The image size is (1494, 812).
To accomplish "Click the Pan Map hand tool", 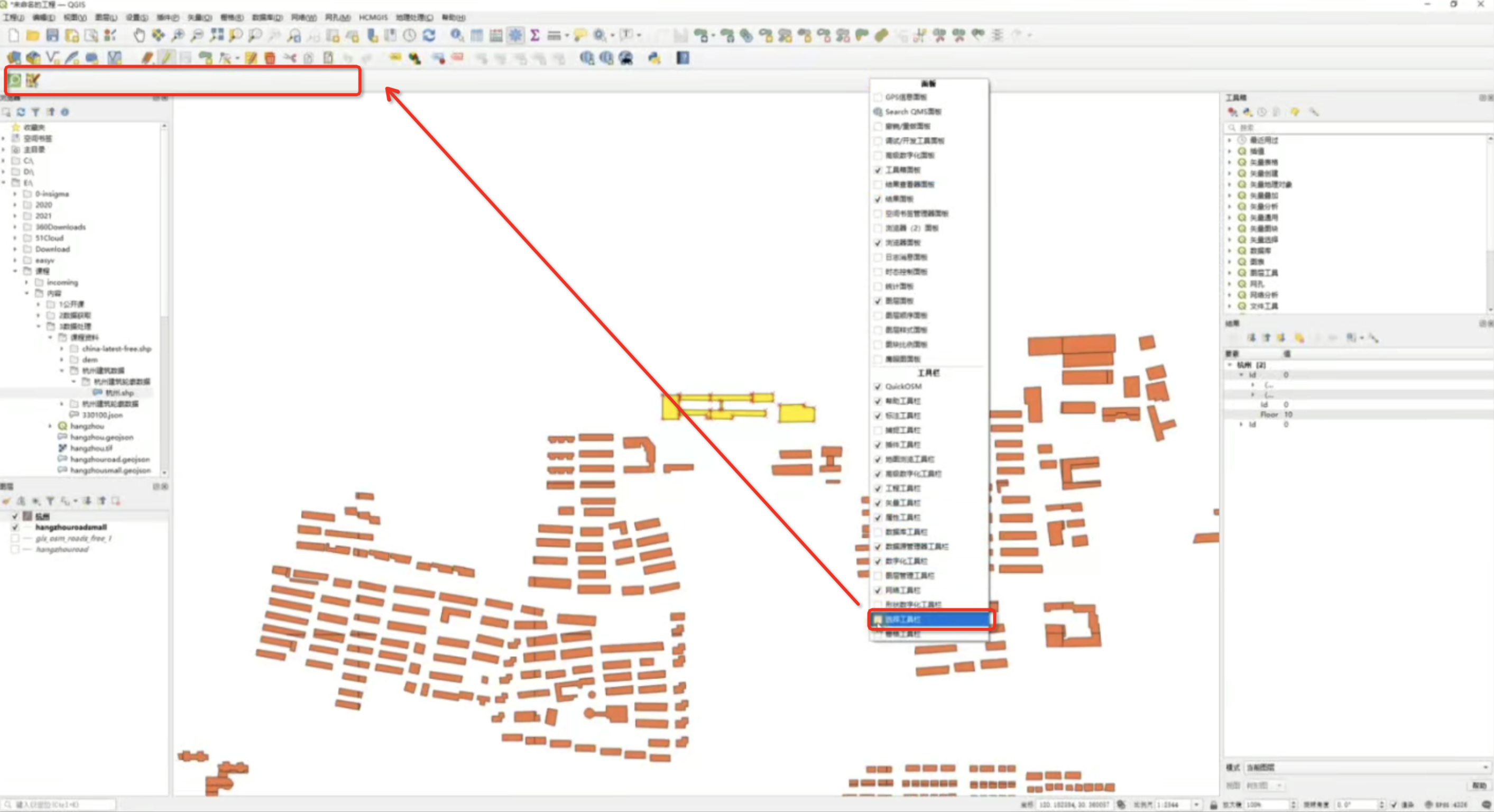I will point(139,35).
